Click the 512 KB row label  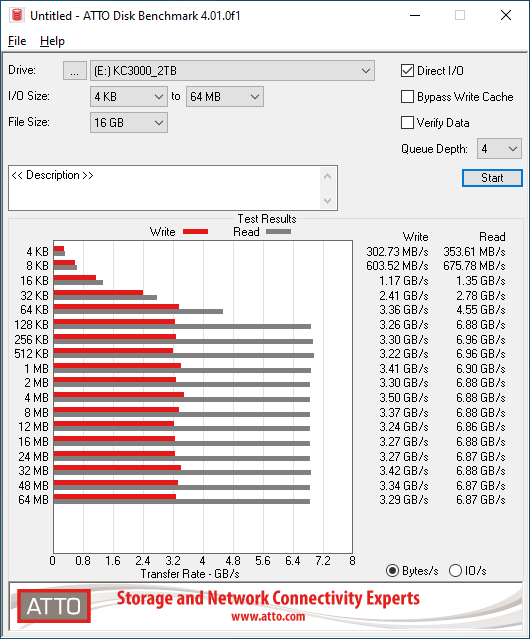point(31,354)
